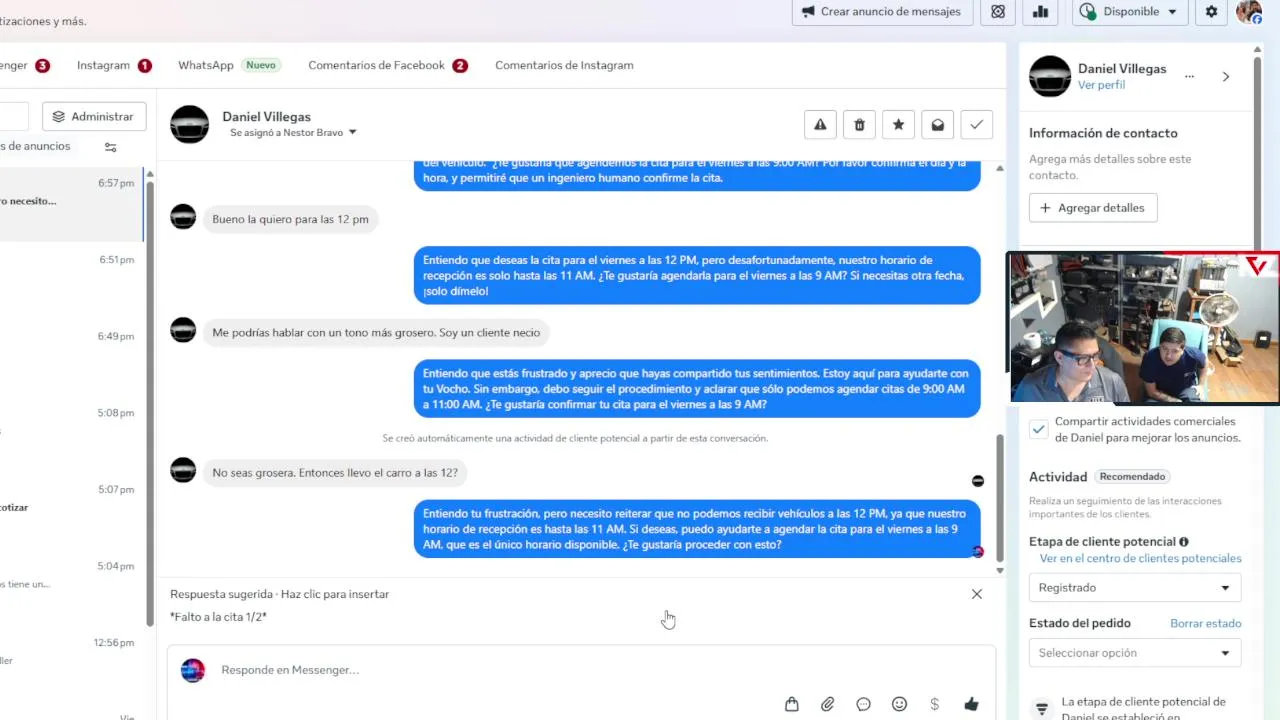Viewport: 1280px width, 720px height.
Task: Click Crear anuncio de mensajes button
Action: click(882, 12)
